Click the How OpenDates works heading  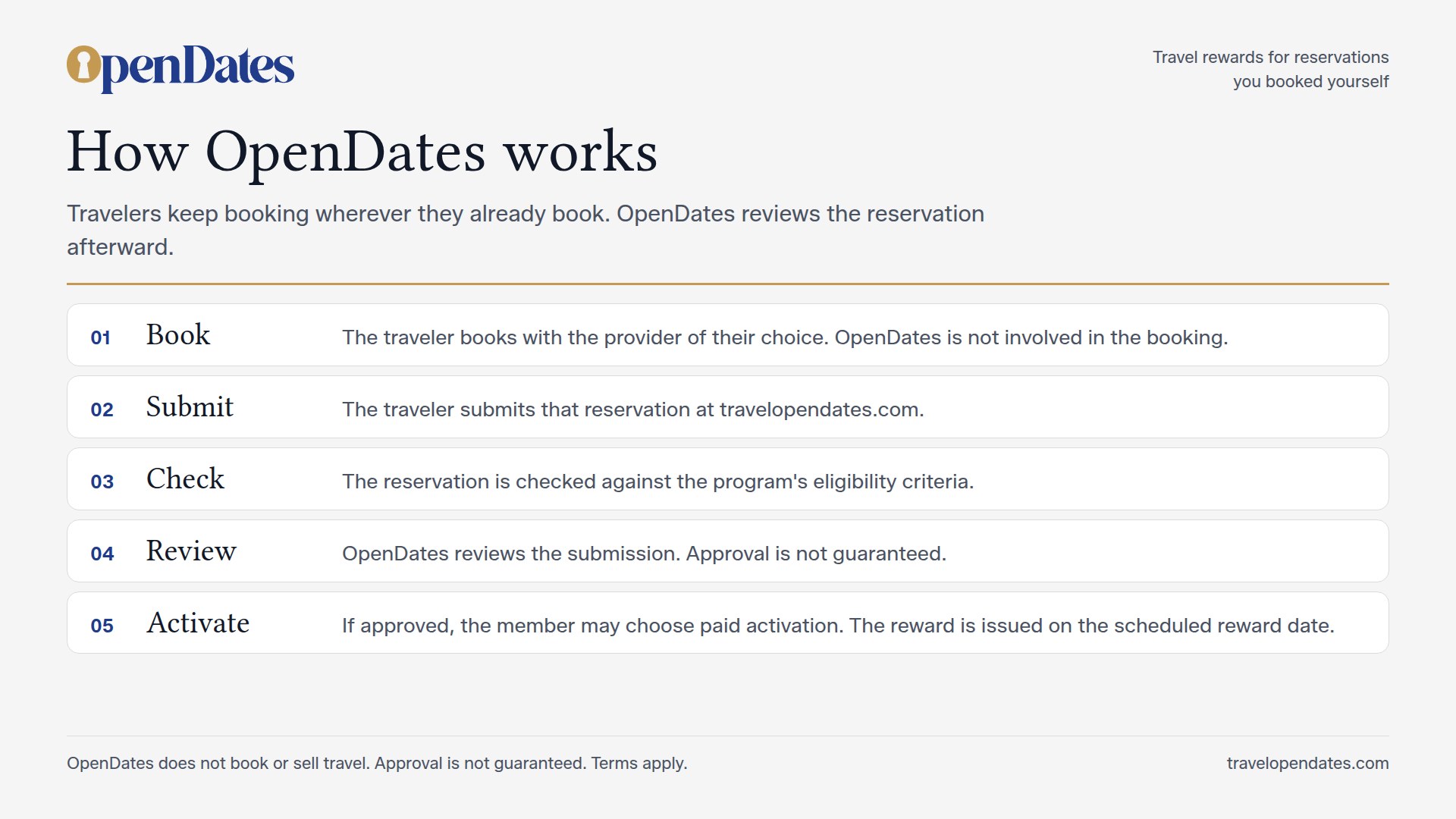(362, 152)
